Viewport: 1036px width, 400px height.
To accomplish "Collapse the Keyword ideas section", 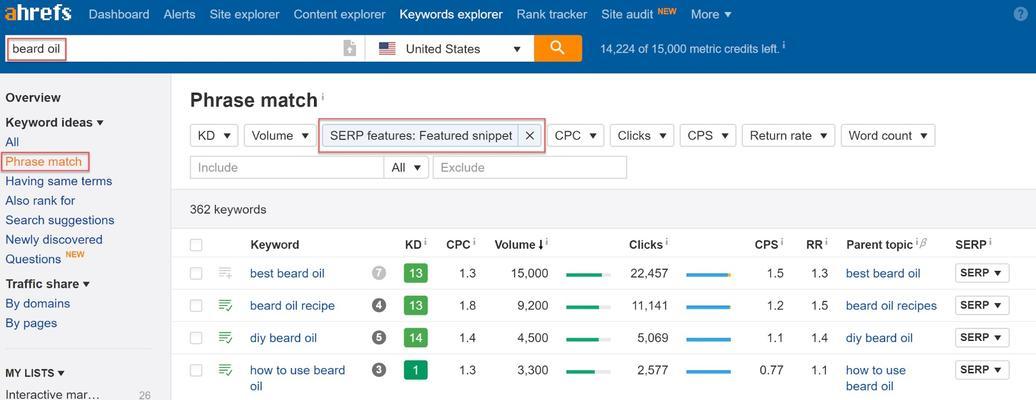I will tap(54, 122).
